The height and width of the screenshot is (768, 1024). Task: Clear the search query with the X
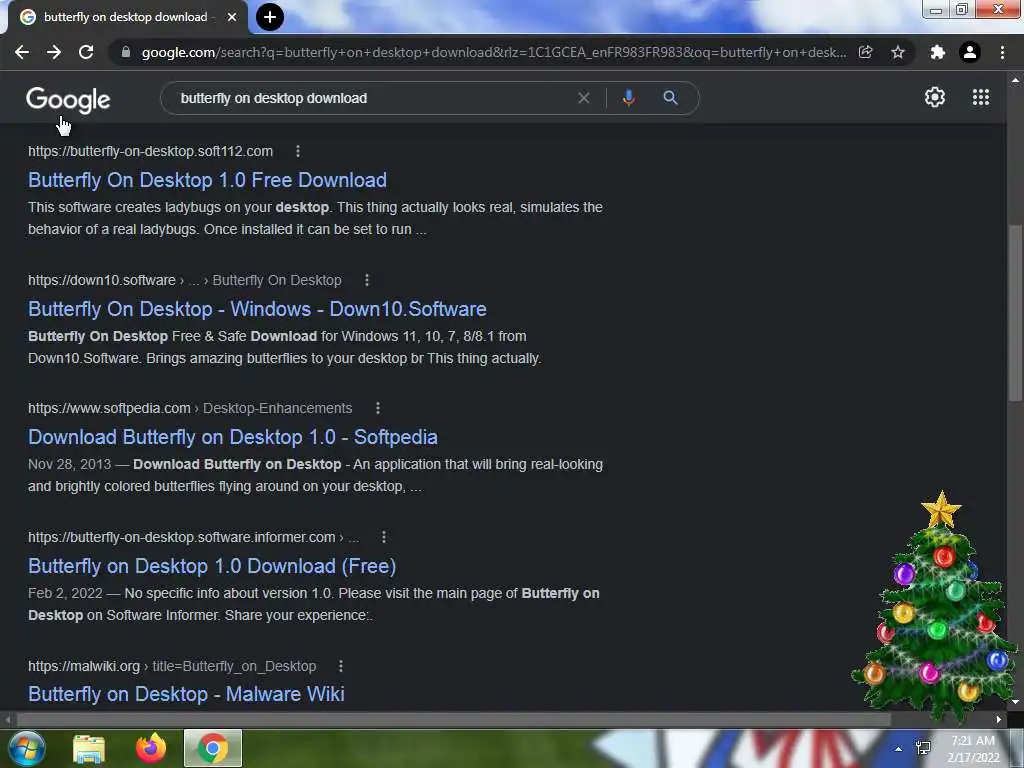coord(584,98)
